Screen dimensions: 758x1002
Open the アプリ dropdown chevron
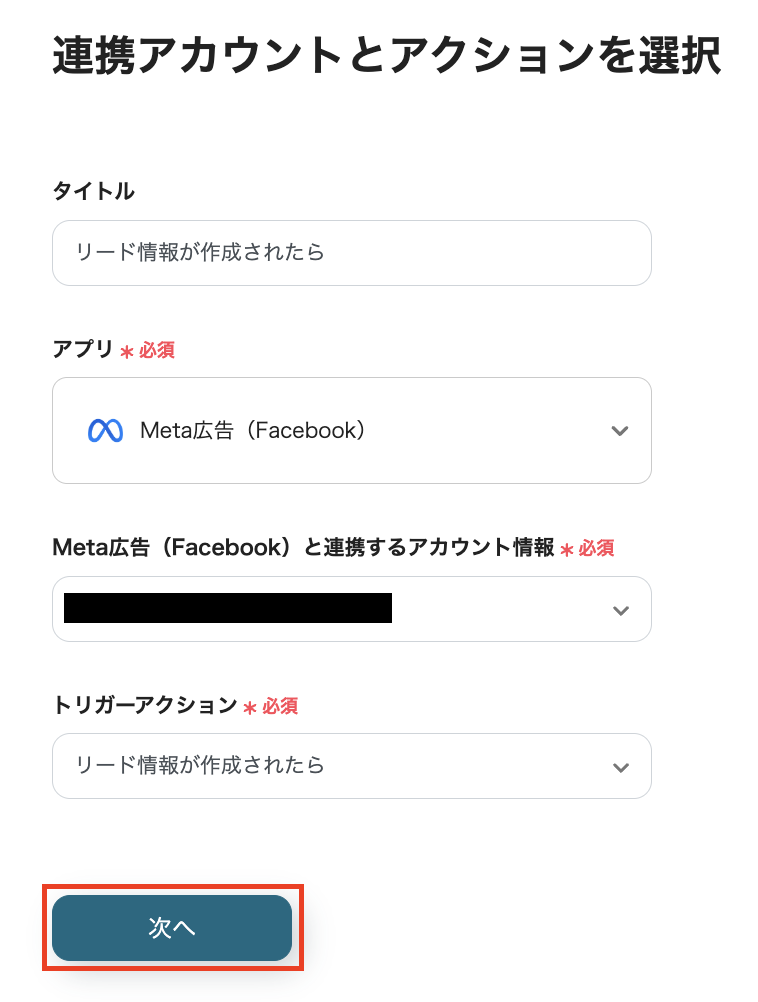pyautogui.click(x=620, y=430)
